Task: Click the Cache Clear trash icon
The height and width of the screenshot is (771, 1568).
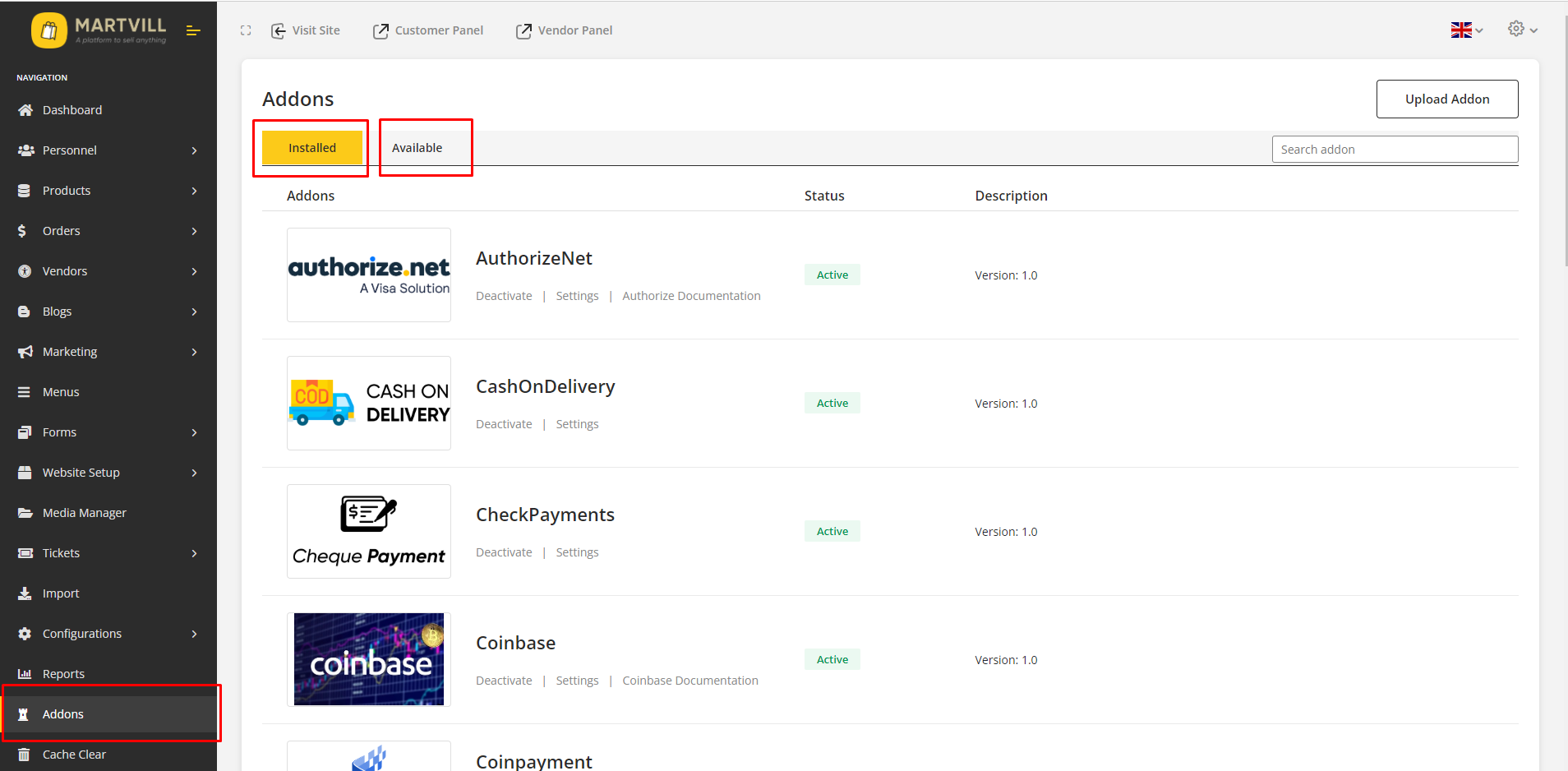Action: 25,755
